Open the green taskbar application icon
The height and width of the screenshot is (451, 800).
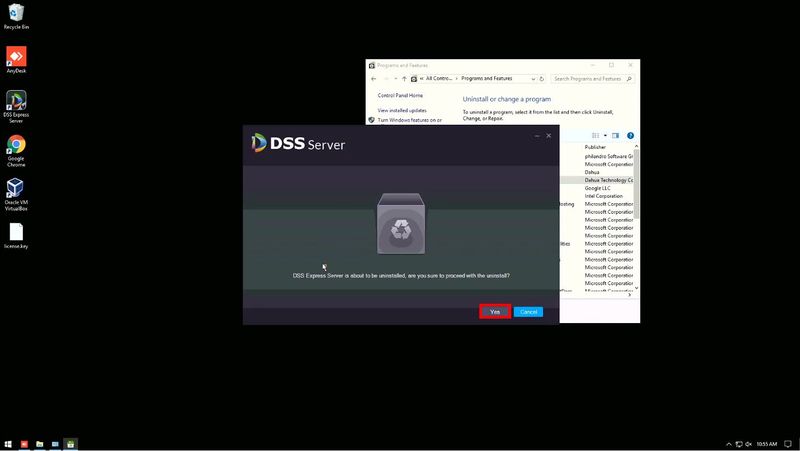pyautogui.click(x=70, y=444)
